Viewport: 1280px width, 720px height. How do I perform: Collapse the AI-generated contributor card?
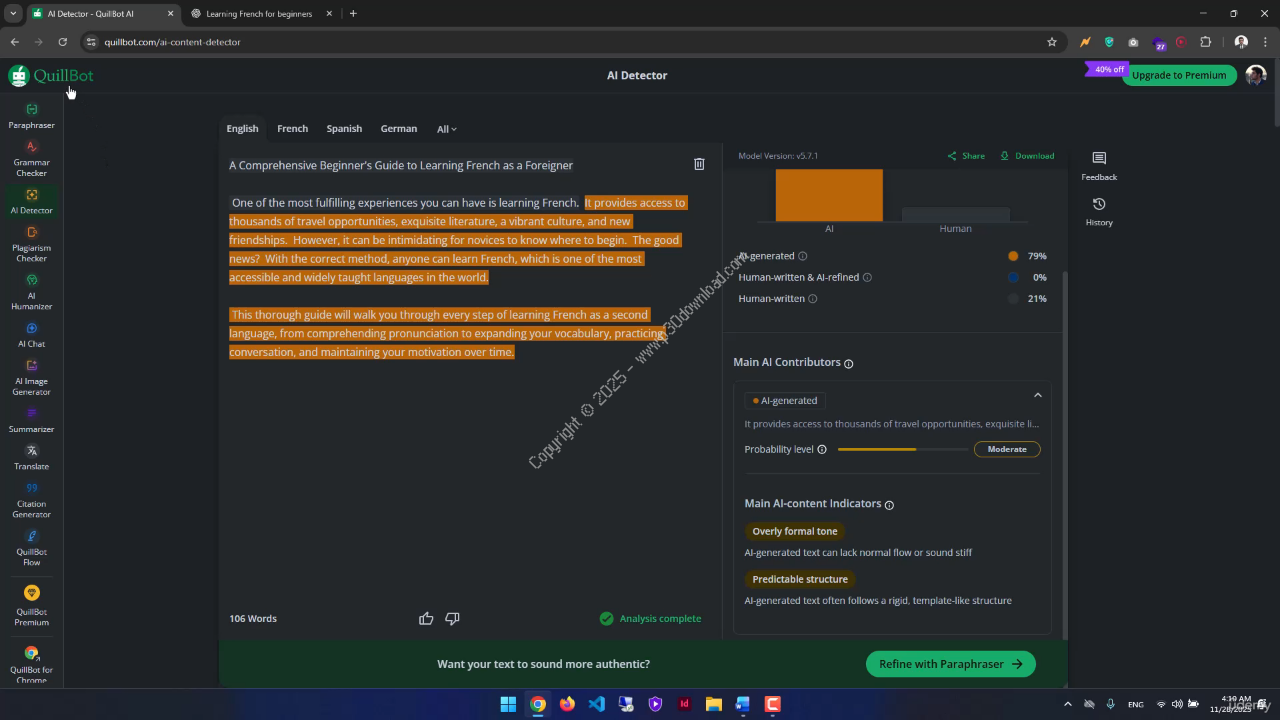(x=1037, y=395)
